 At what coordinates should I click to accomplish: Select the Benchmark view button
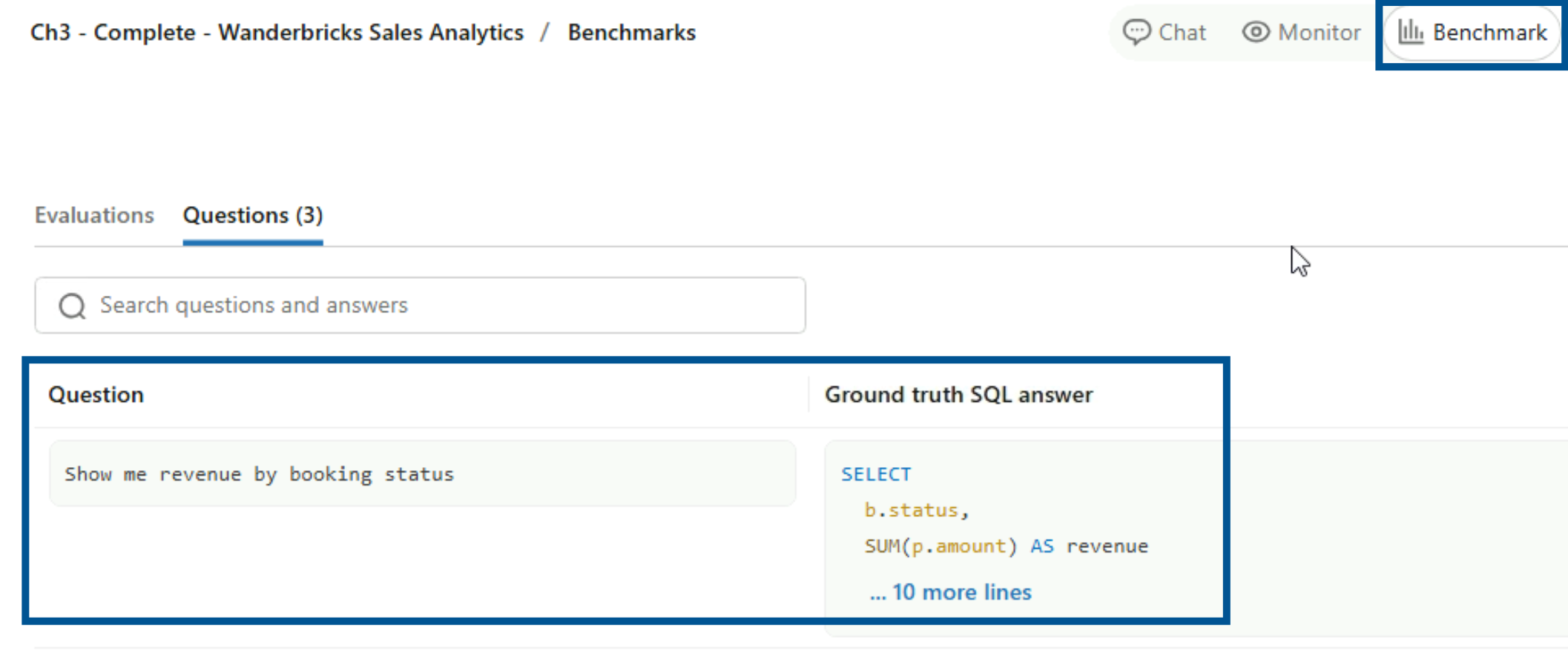1472,33
